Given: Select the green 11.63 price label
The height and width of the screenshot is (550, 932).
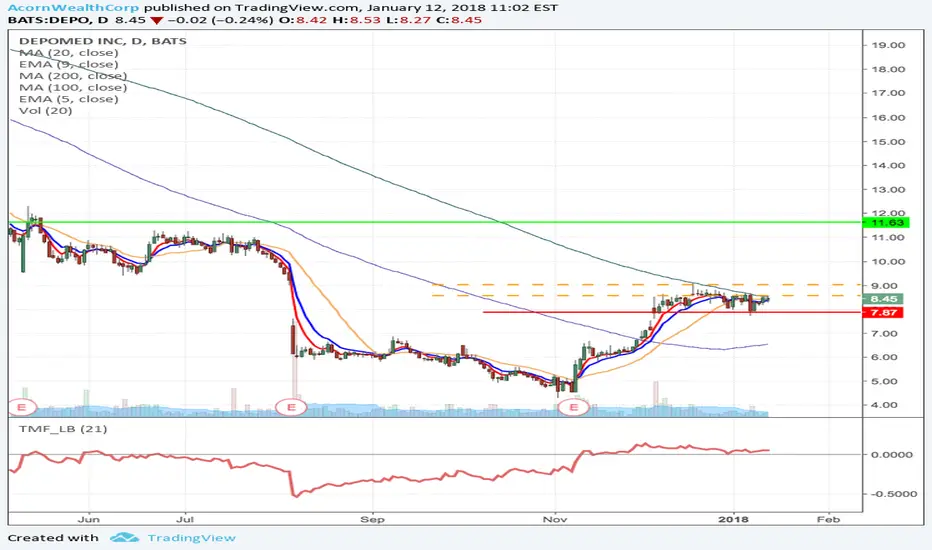Looking at the screenshot, I should pos(886,222).
